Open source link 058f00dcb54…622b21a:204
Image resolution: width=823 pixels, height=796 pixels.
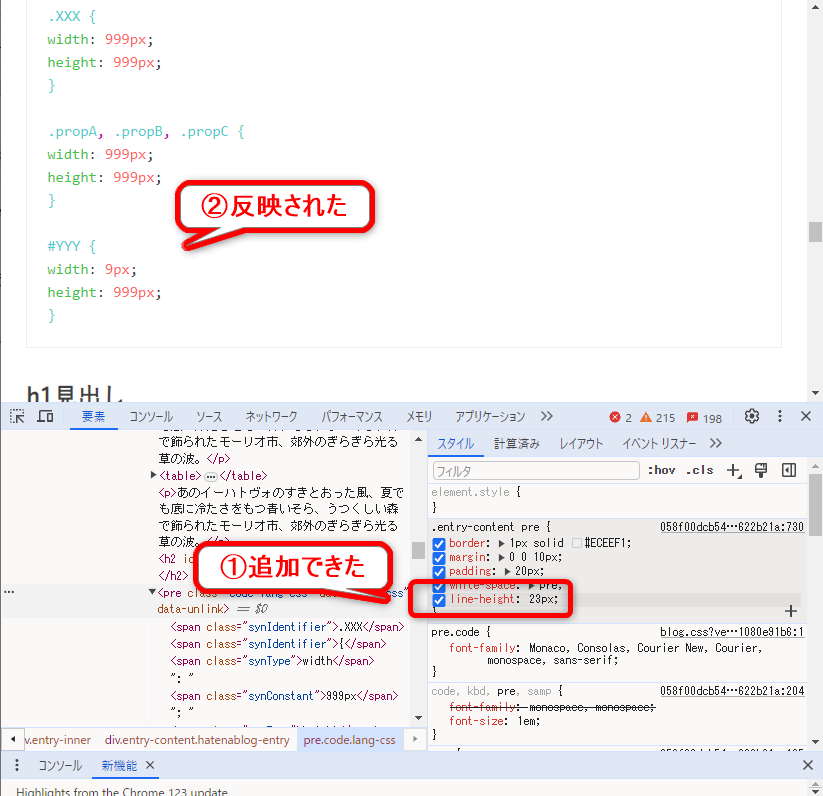[732, 691]
